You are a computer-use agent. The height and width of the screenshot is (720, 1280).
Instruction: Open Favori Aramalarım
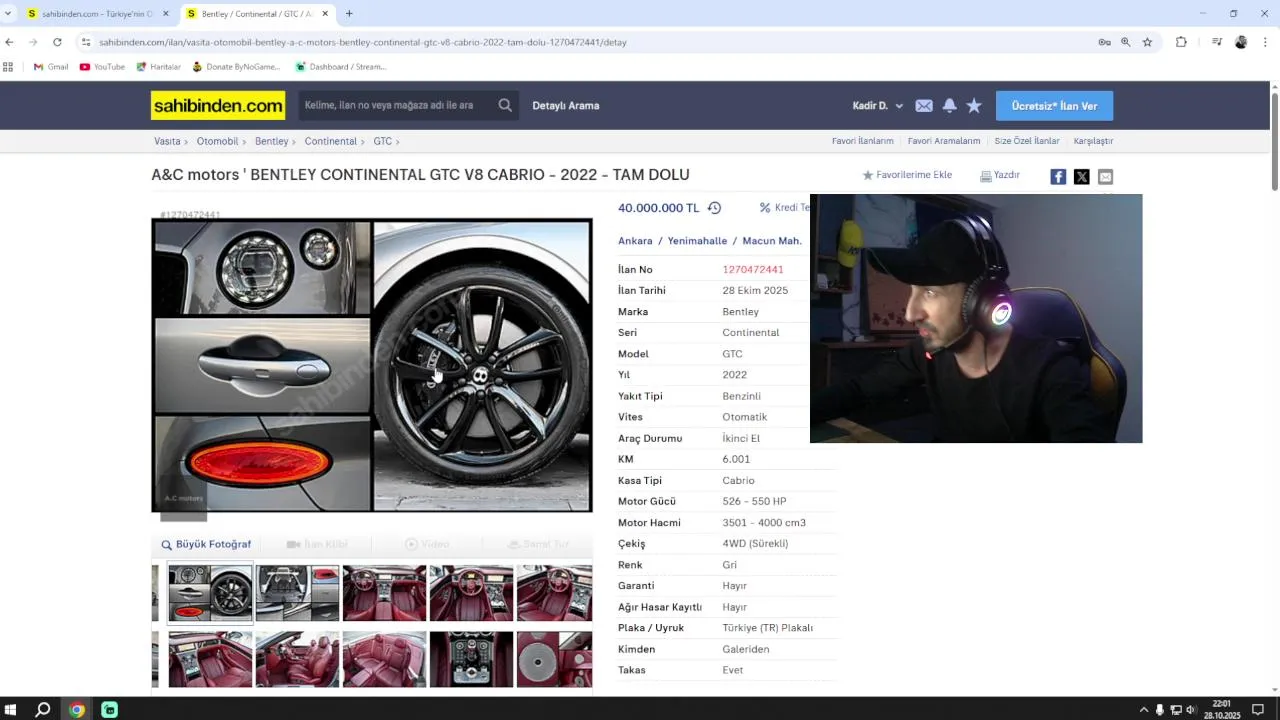[x=944, y=141]
